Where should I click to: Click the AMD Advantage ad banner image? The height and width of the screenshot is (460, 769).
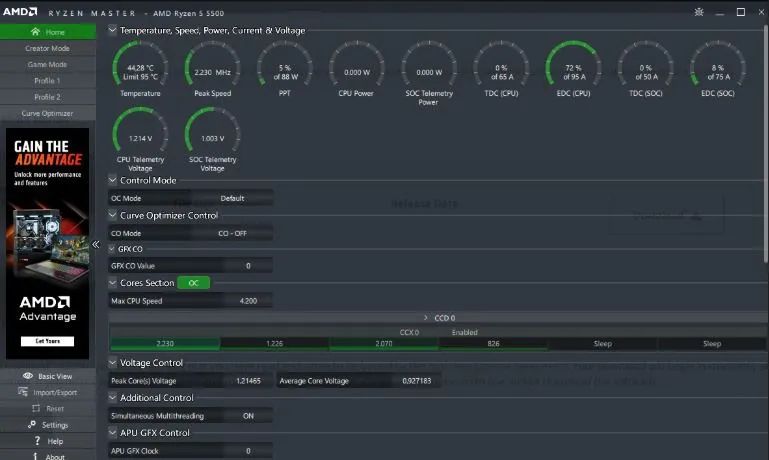click(x=48, y=243)
